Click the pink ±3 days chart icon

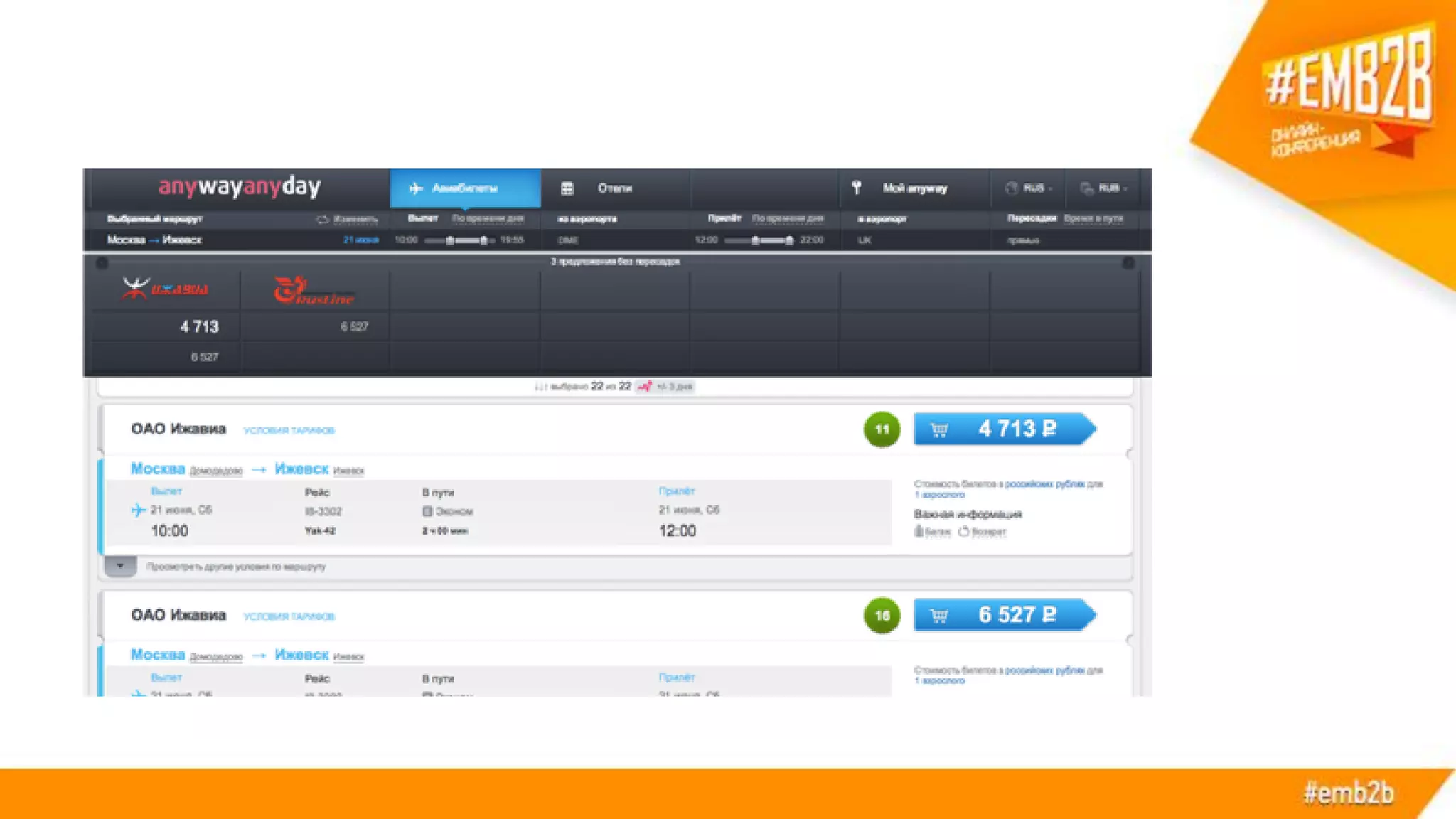(x=644, y=387)
